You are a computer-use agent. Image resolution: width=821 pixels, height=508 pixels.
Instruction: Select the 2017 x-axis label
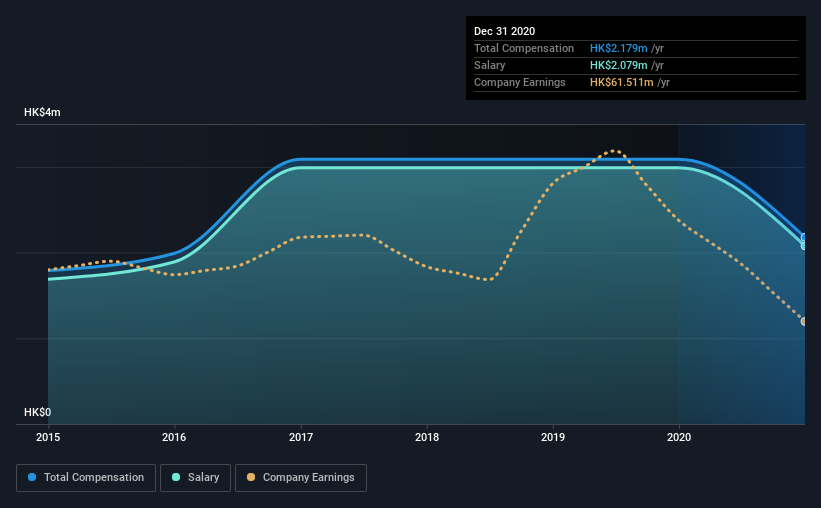tap(301, 437)
